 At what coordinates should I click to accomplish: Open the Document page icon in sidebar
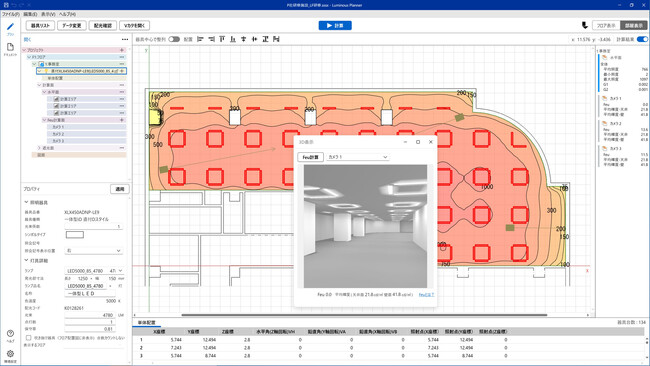click(10, 47)
